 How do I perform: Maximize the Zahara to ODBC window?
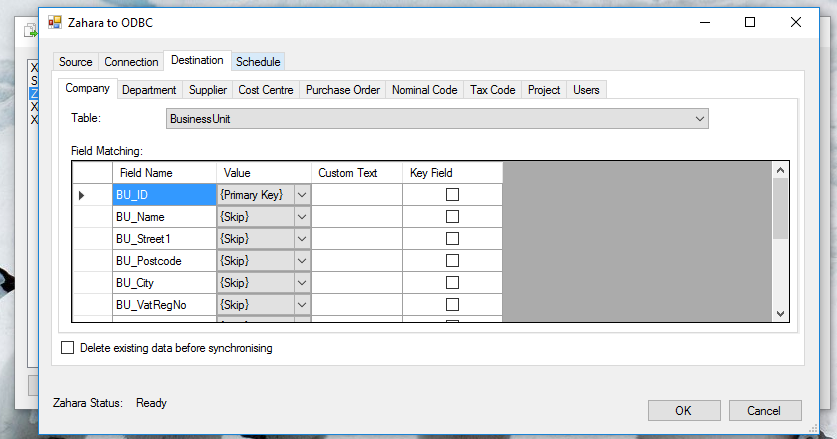tap(750, 22)
